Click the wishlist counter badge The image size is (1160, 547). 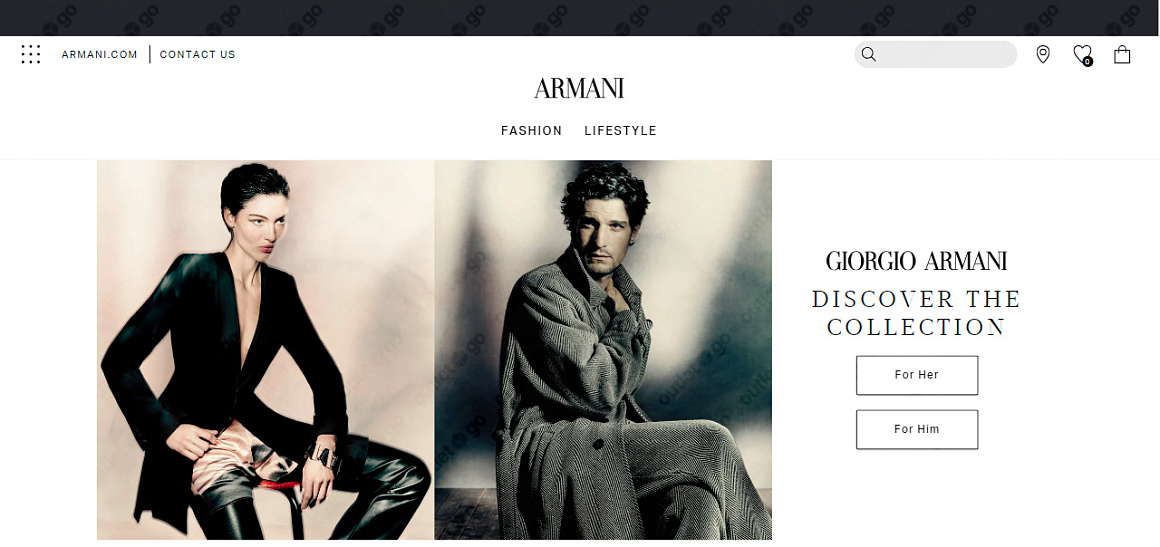[1087, 61]
